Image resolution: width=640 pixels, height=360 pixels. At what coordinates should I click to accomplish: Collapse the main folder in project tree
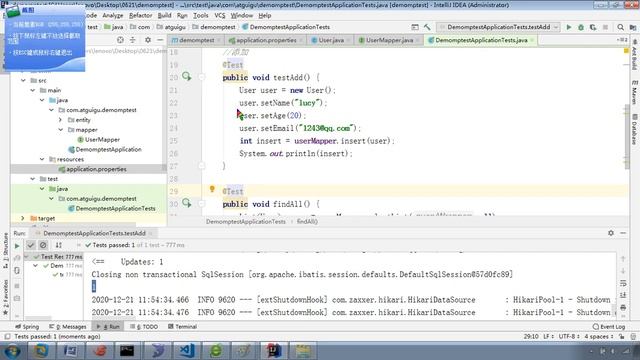[x=33, y=90]
